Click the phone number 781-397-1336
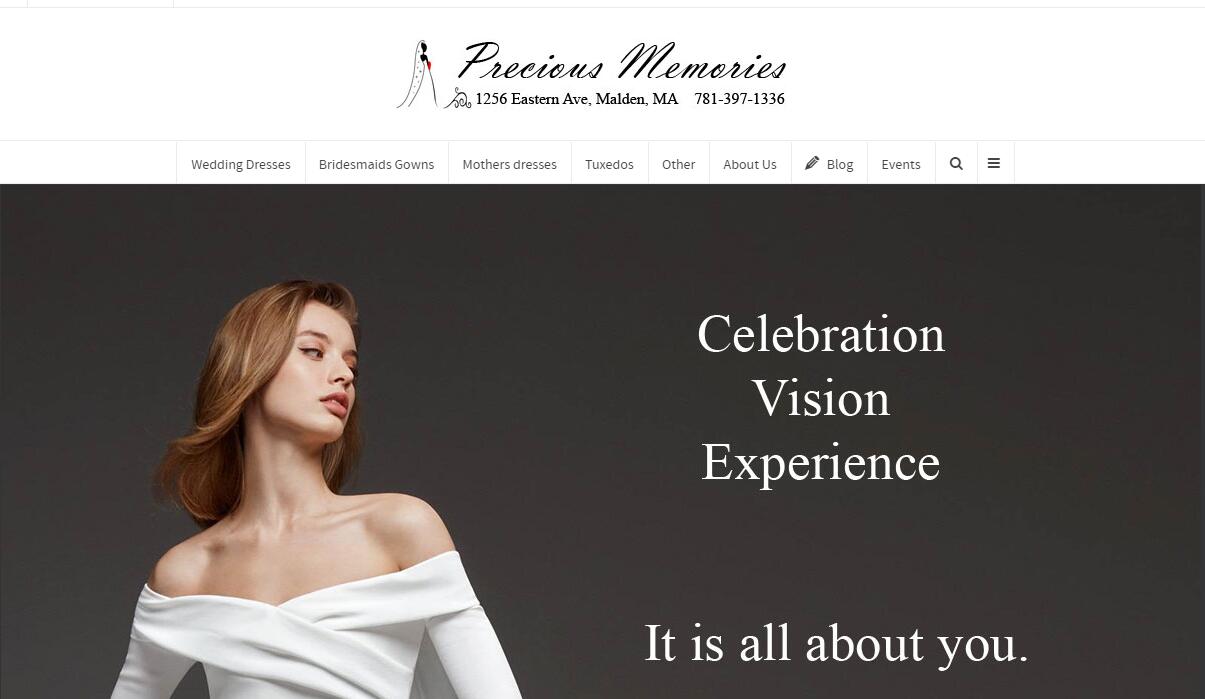Screen dimensions: 1205x699 click(739, 99)
